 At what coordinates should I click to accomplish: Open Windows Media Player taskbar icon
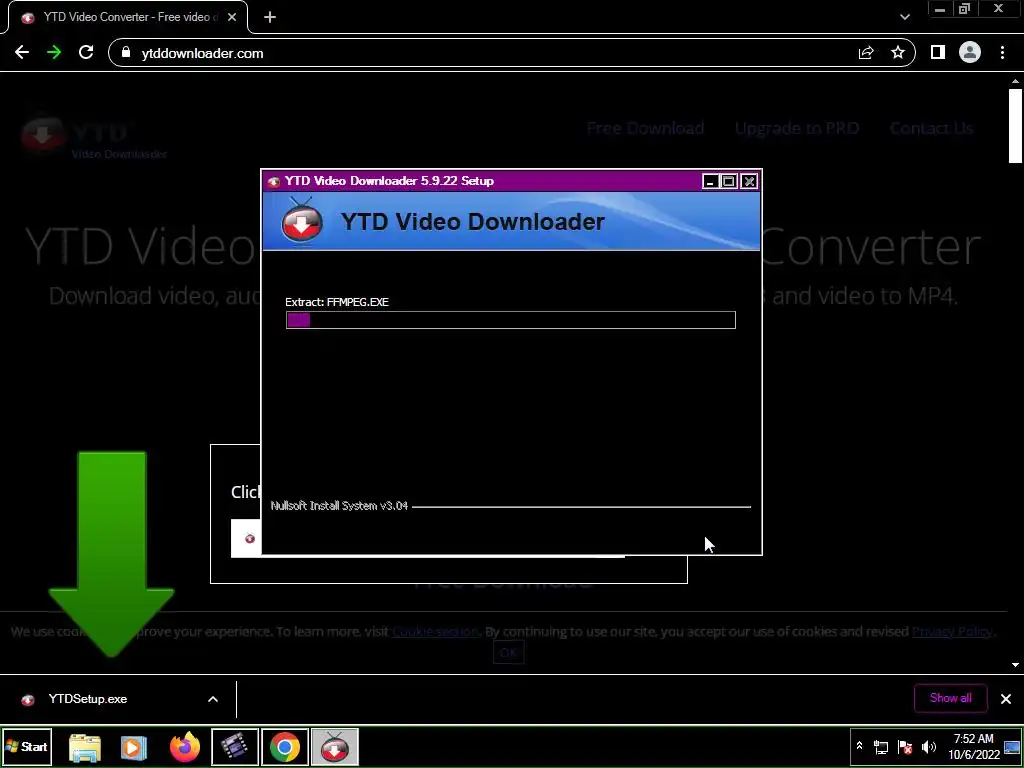(134, 747)
